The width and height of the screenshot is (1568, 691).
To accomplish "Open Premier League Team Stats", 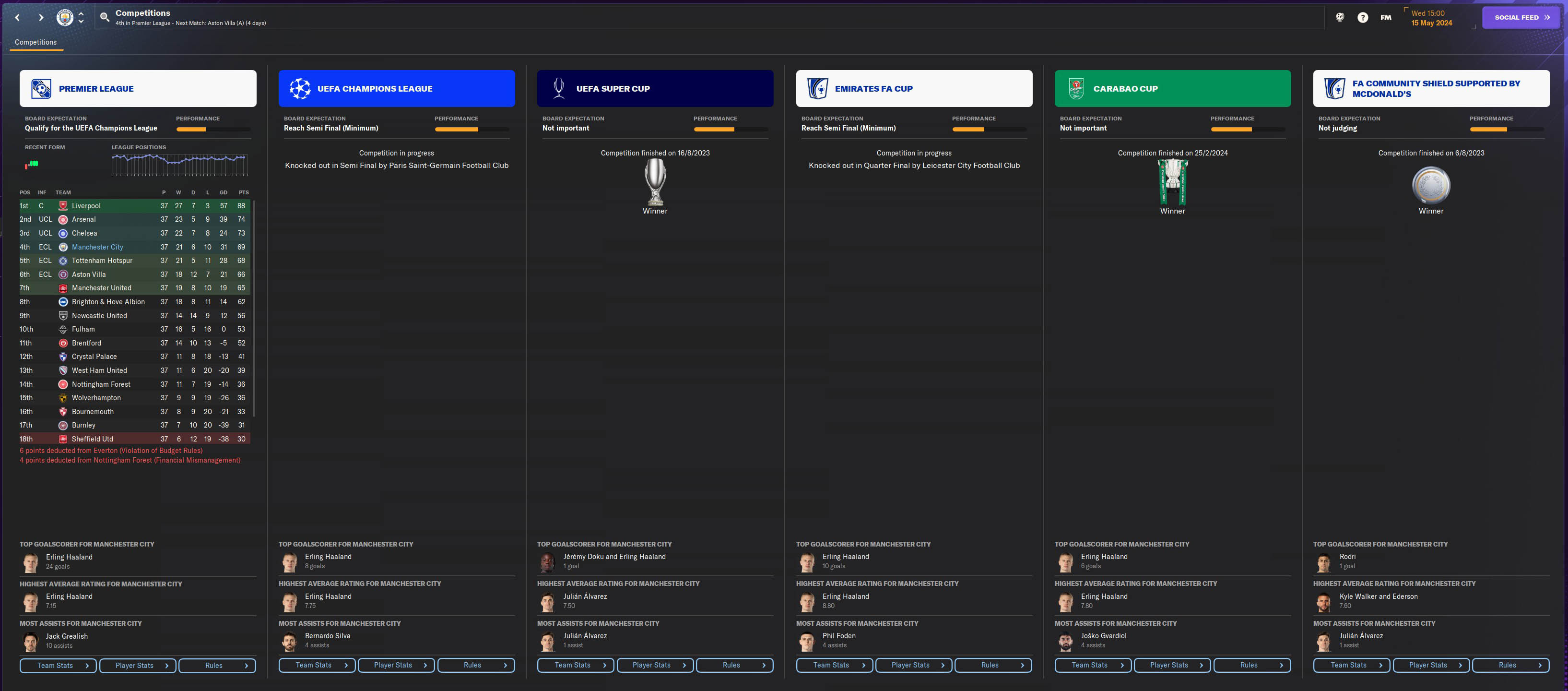I will (x=58, y=666).
